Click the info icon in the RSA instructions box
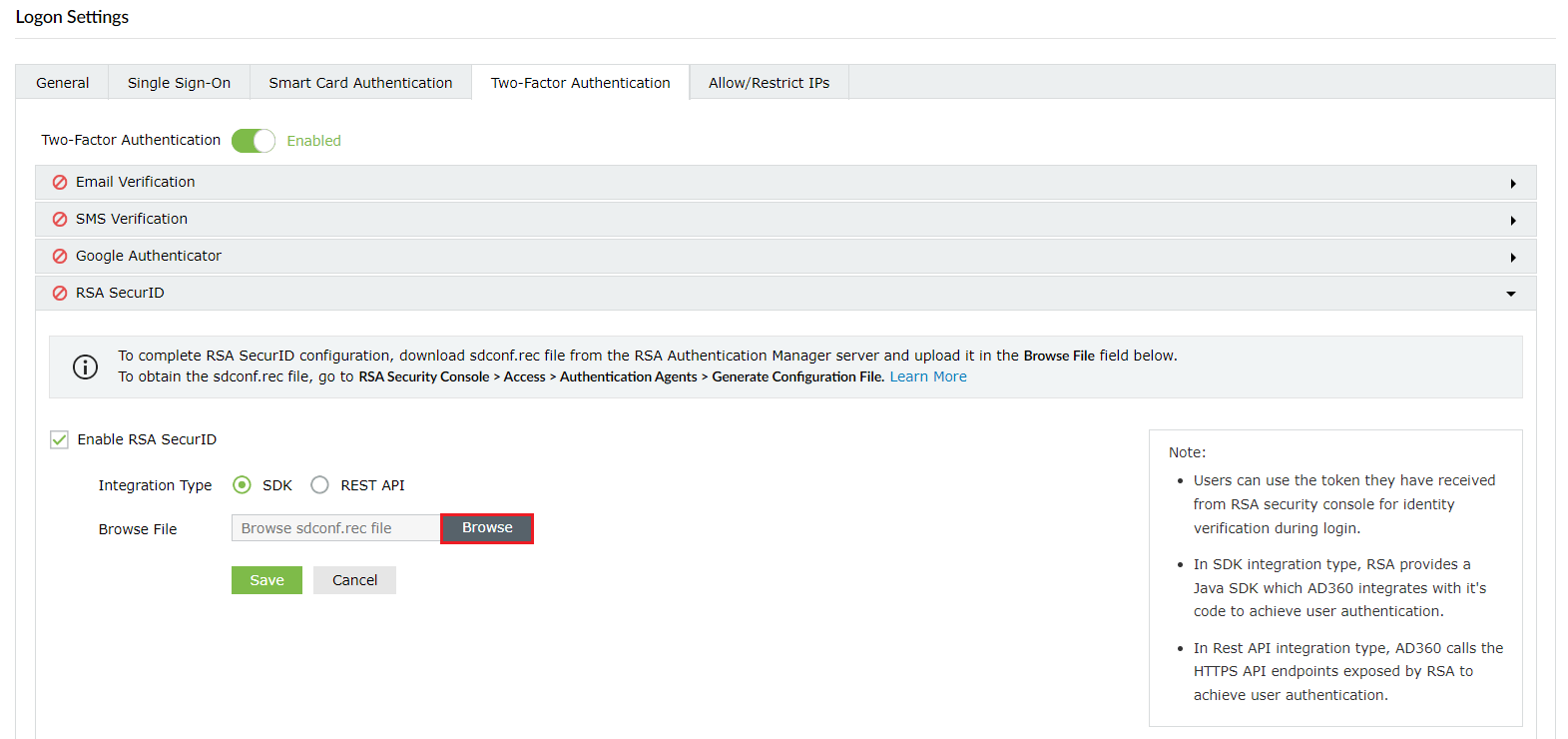 click(86, 367)
